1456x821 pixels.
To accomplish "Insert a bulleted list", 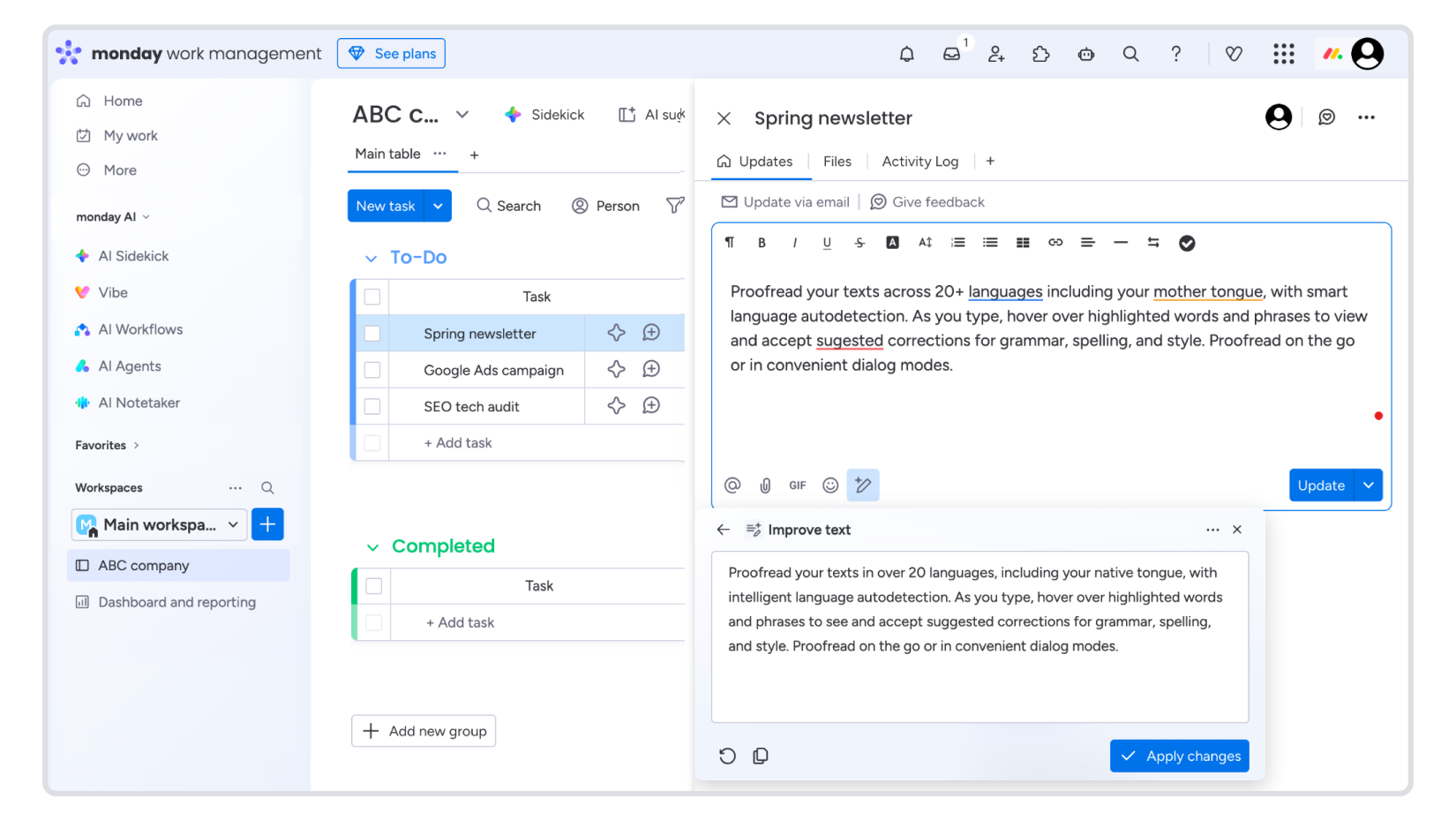I will (990, 243).
